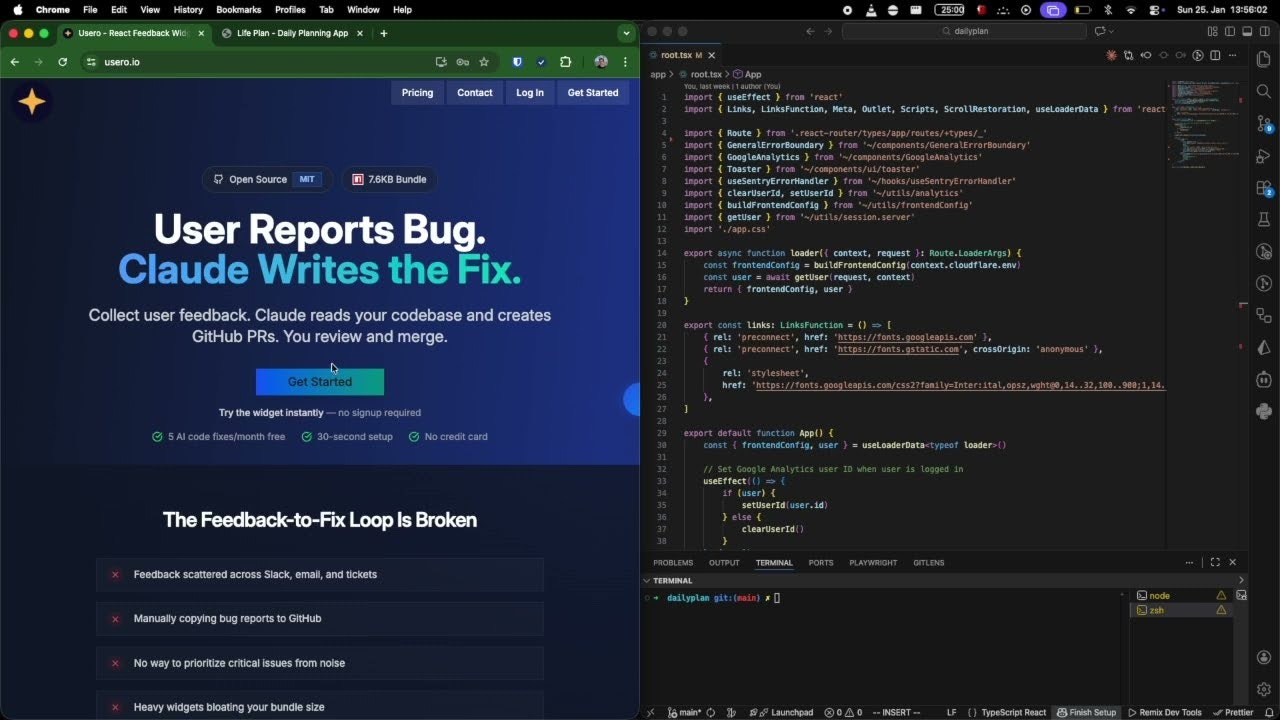Click the Pricing nav link
The image size is (1280, 720).
[x=417, y=93]
